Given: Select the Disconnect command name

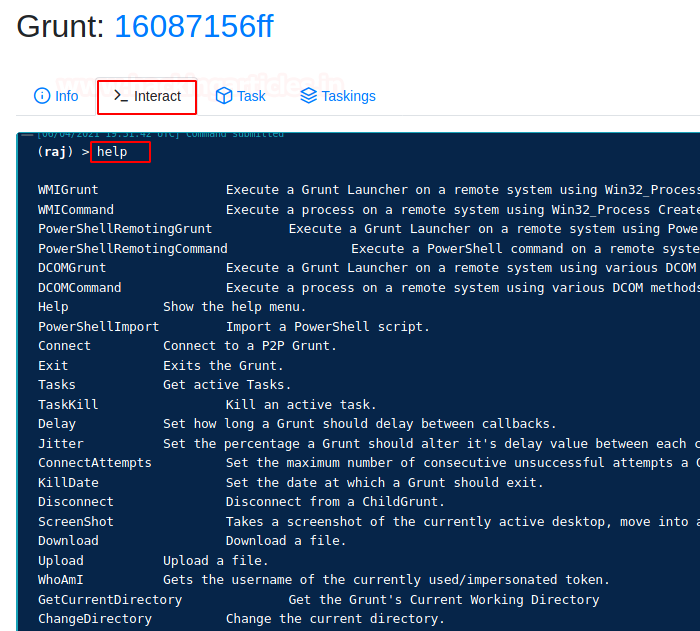Looking at the screenshot, I should tap(75, 501).
